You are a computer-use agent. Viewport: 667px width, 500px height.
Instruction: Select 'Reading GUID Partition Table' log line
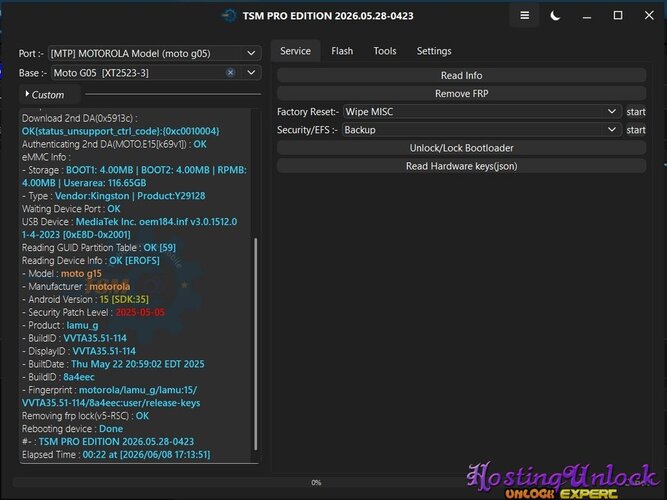[99, 247]
